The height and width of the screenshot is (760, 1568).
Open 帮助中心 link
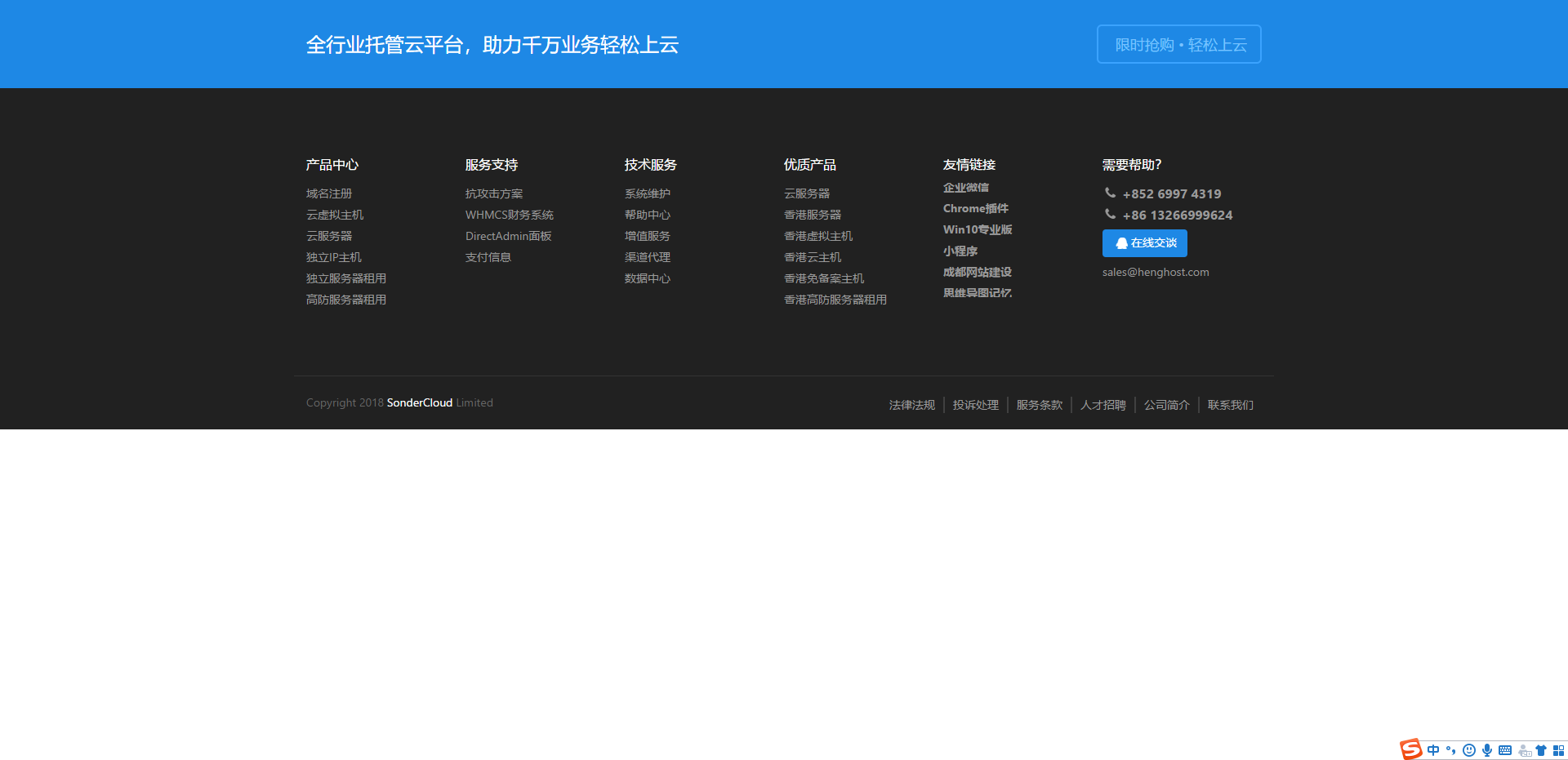(x=648, y=215)
